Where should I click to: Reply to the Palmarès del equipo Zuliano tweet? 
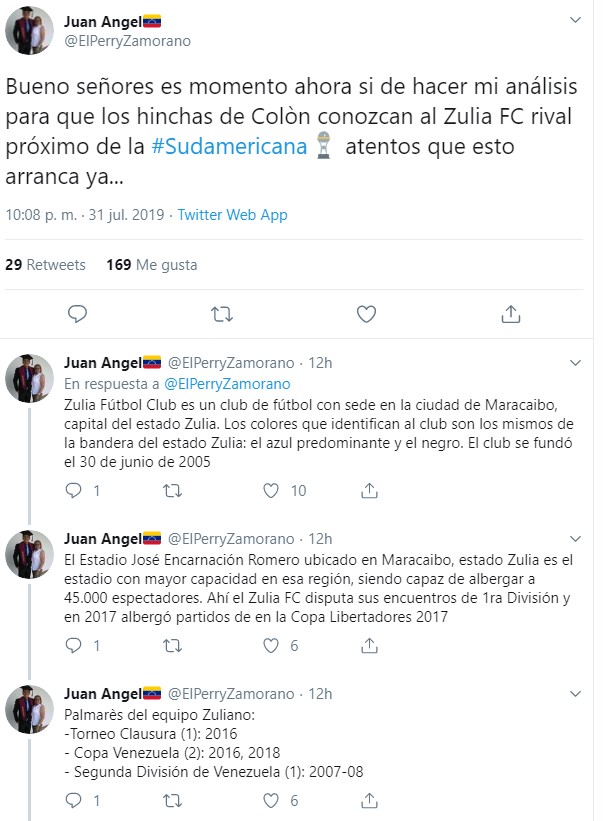73,801
